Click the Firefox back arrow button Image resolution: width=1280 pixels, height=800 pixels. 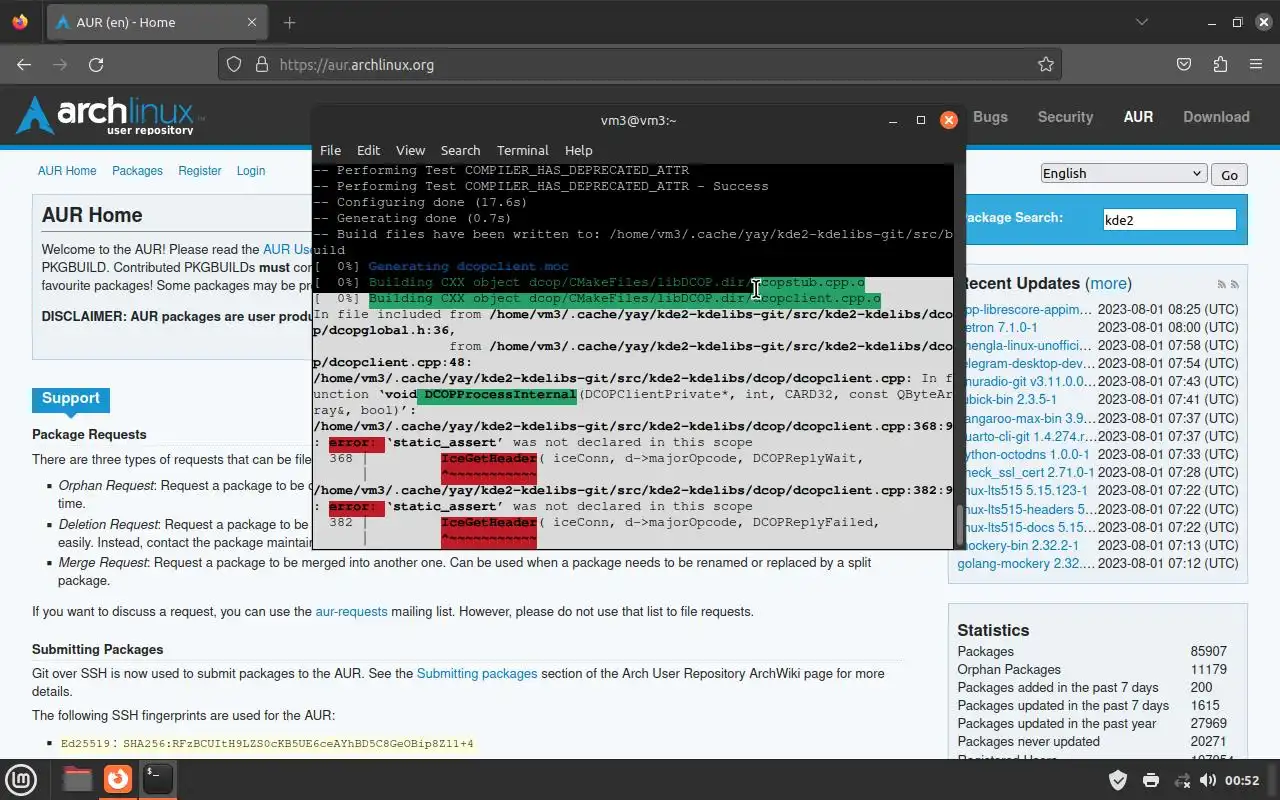point(24,64)
